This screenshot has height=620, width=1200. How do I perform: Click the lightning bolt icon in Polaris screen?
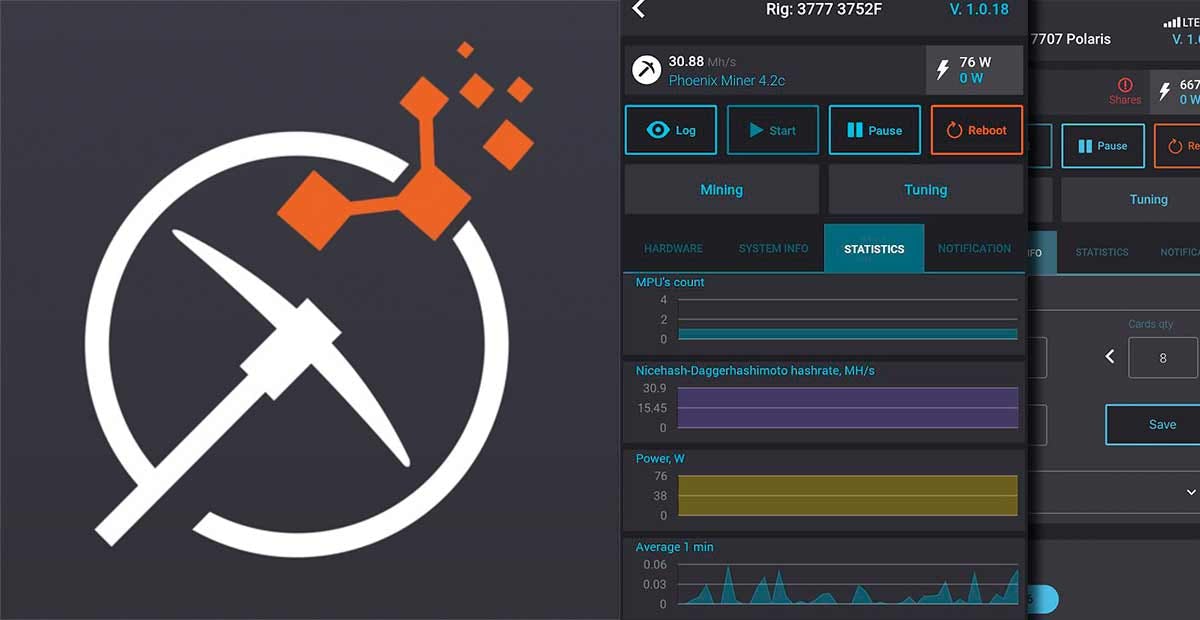pos(1164,92)
